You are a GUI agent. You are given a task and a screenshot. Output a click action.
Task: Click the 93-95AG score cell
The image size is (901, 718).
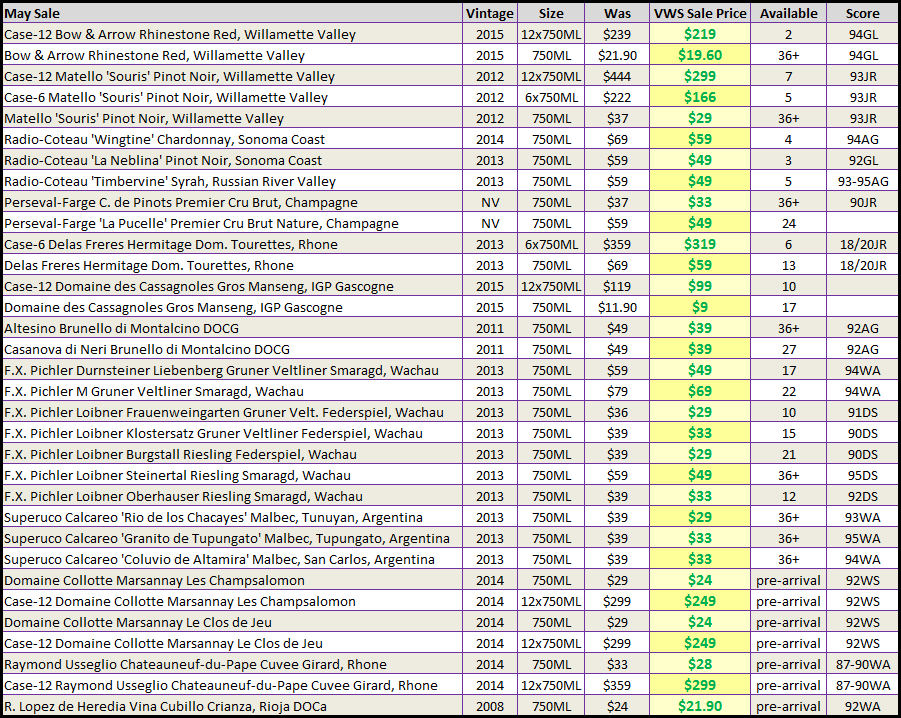point(863,182)
